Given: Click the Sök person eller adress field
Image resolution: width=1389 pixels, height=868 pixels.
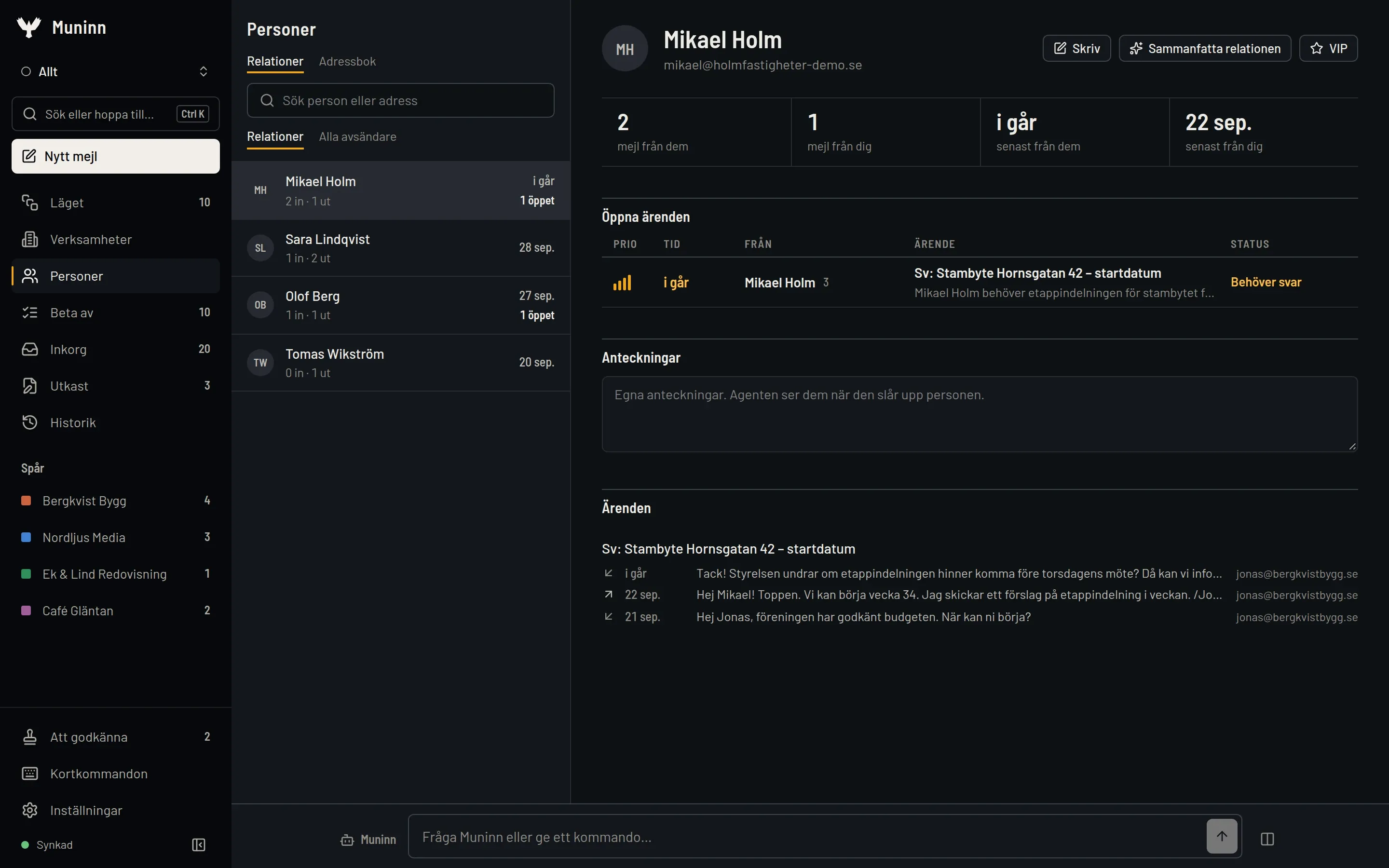Looking at the screenshot, I should point(401,100).
